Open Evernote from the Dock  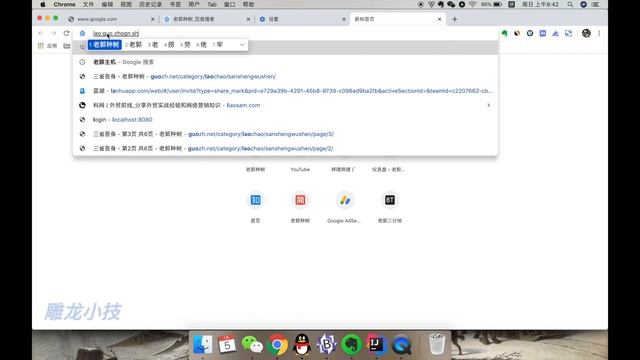(351, 345)
